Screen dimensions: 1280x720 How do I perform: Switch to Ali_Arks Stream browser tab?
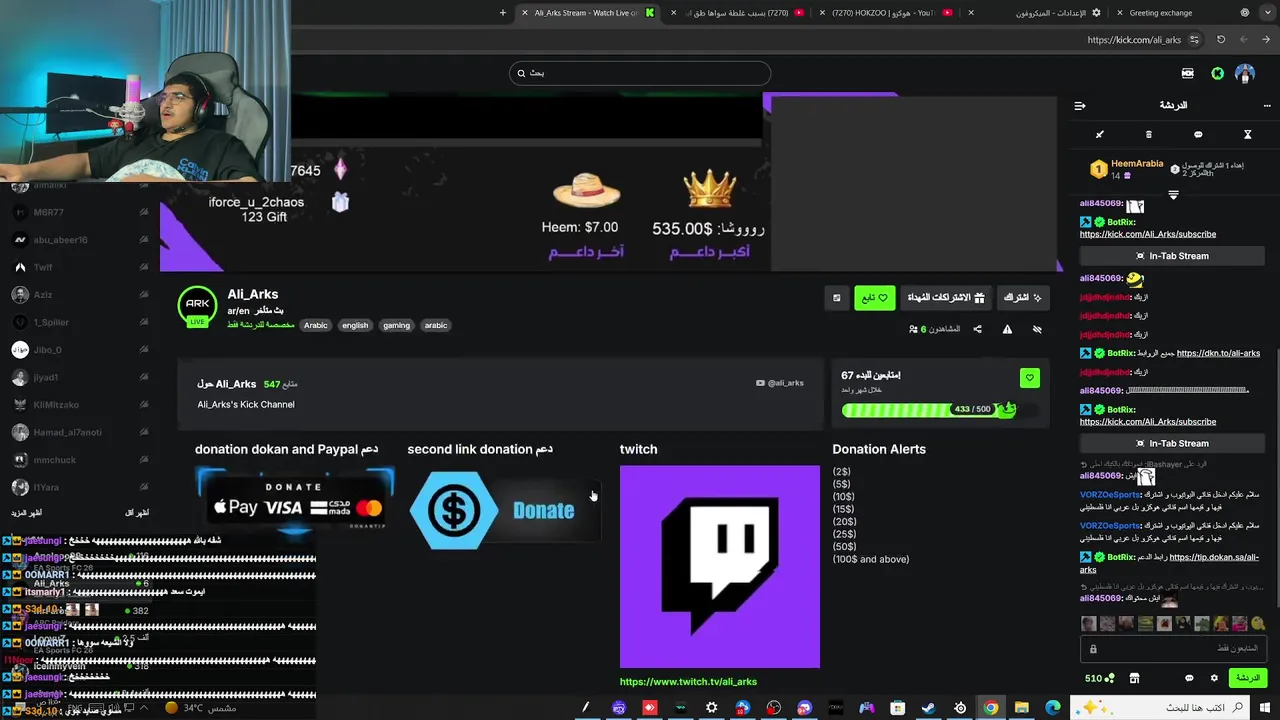click(x=586, y=13)
